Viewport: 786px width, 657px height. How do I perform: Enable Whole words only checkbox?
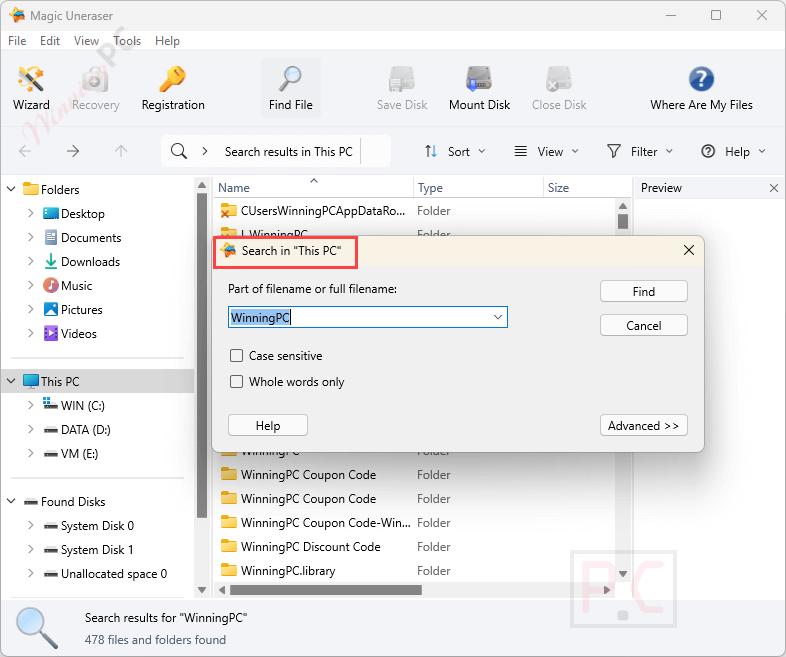tap(236, 382)
